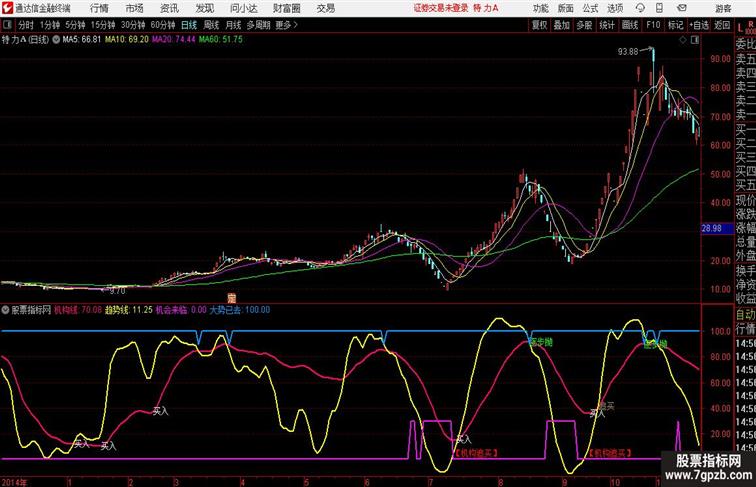Expand the 股票指标网 indicator dropdown arrow
Viewport: 756px width, 487px height.
[x=5, y=310]
